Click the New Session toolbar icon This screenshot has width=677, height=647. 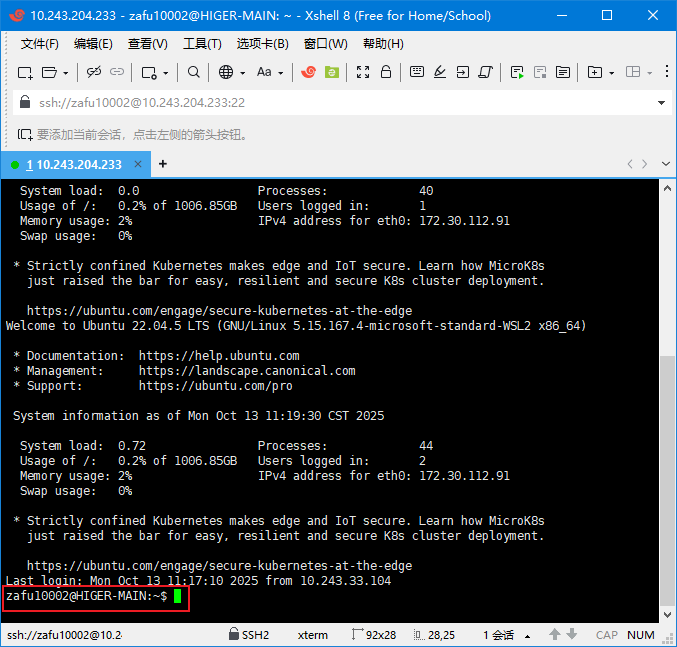pos(25,72)
